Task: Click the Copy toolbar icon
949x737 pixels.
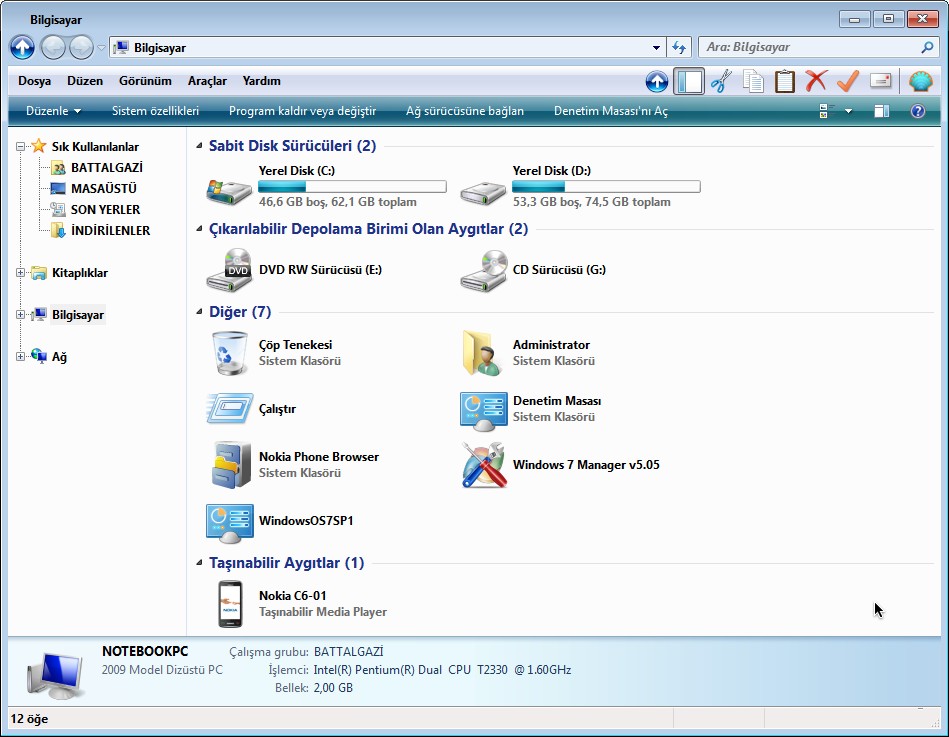Action: pos(753,81)
